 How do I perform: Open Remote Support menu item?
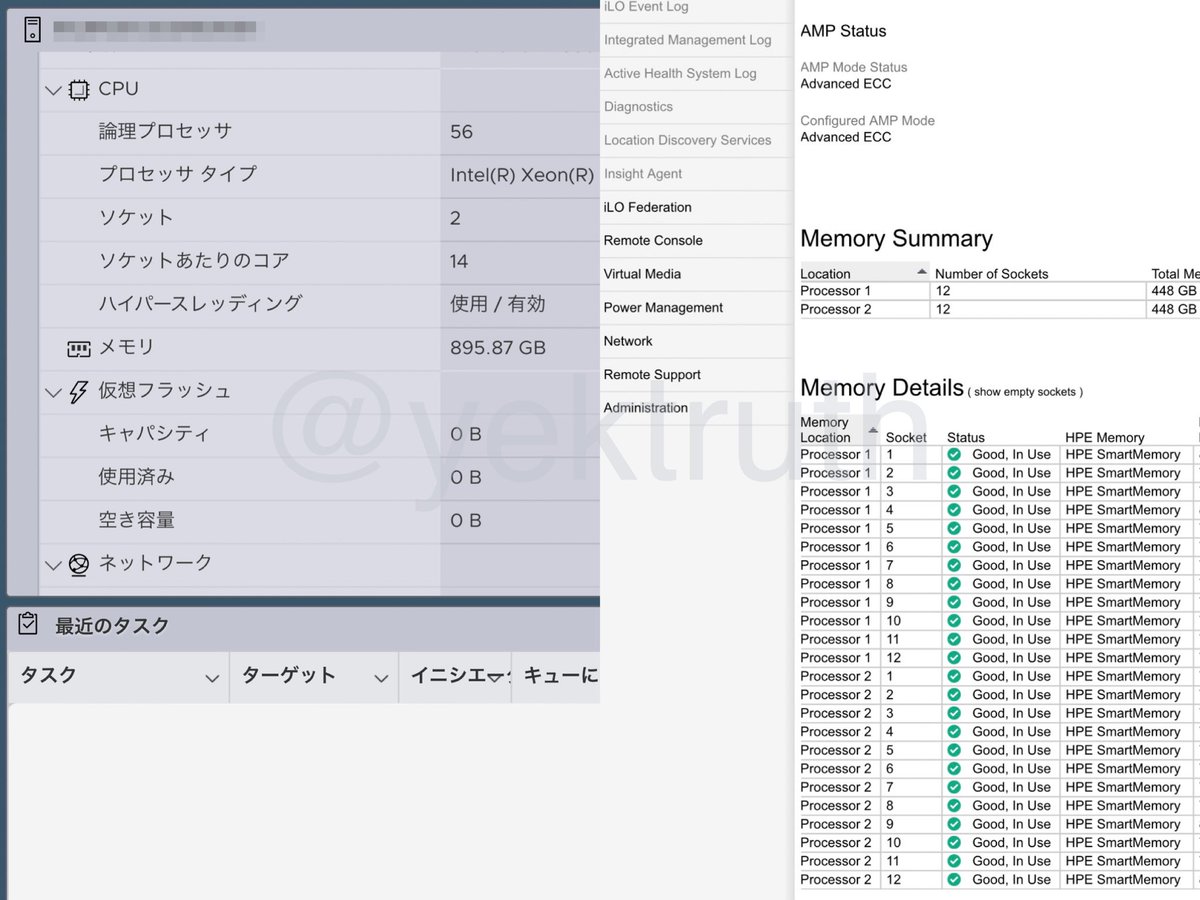coord(652,375)
